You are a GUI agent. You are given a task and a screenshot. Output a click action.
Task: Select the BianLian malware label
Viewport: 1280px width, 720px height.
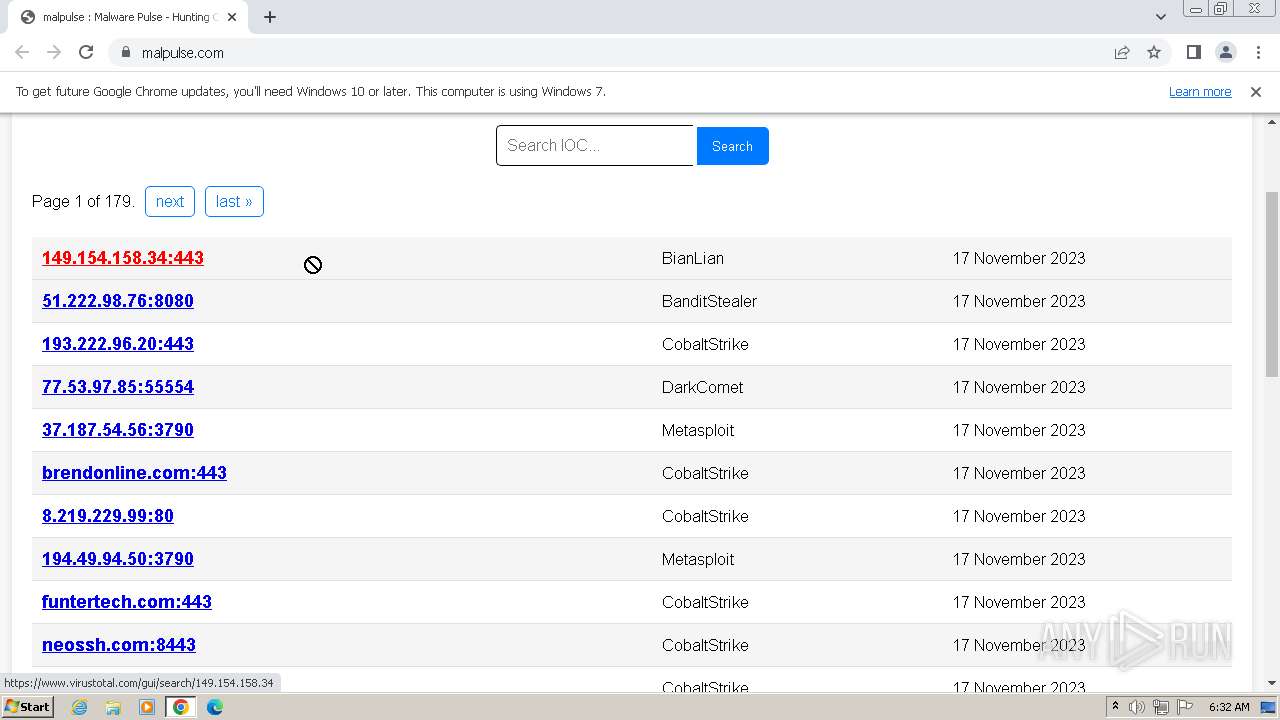coord(693,258)
